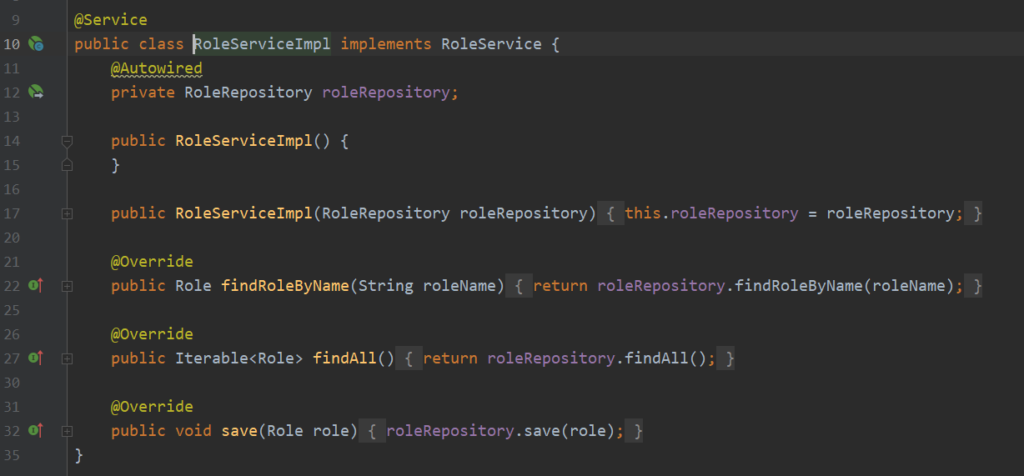Click the implements gutter icon beside findAll
The height and width of the screenshot is (476, 1024).
(36, 357)
